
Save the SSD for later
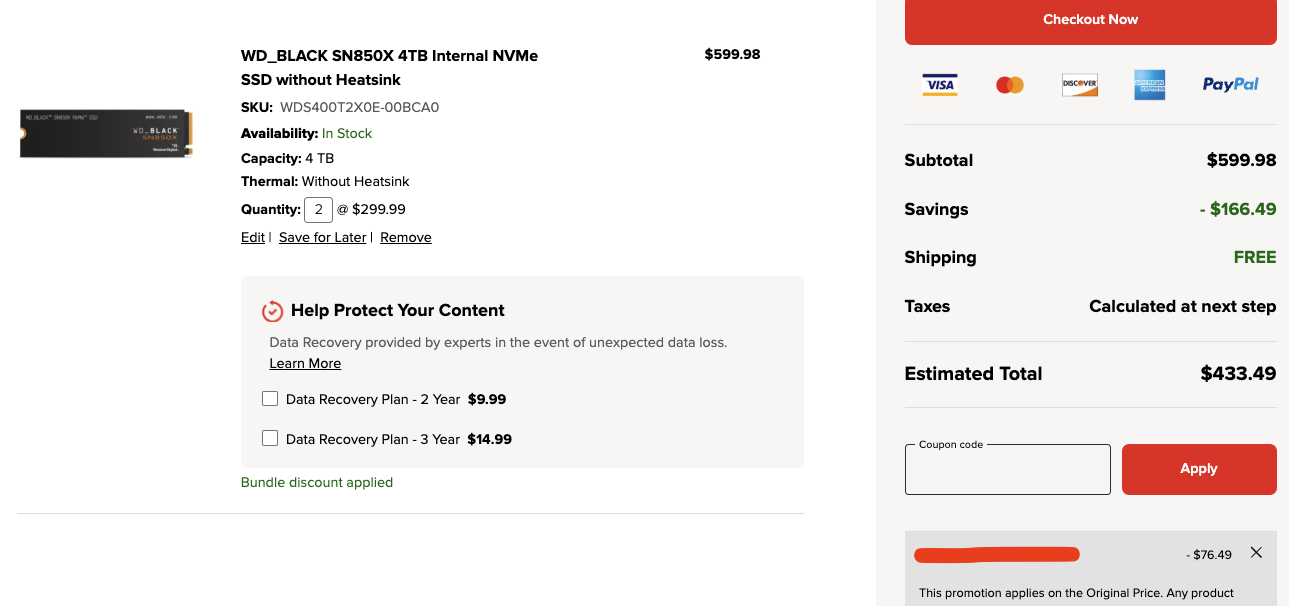tap(322, 237)
